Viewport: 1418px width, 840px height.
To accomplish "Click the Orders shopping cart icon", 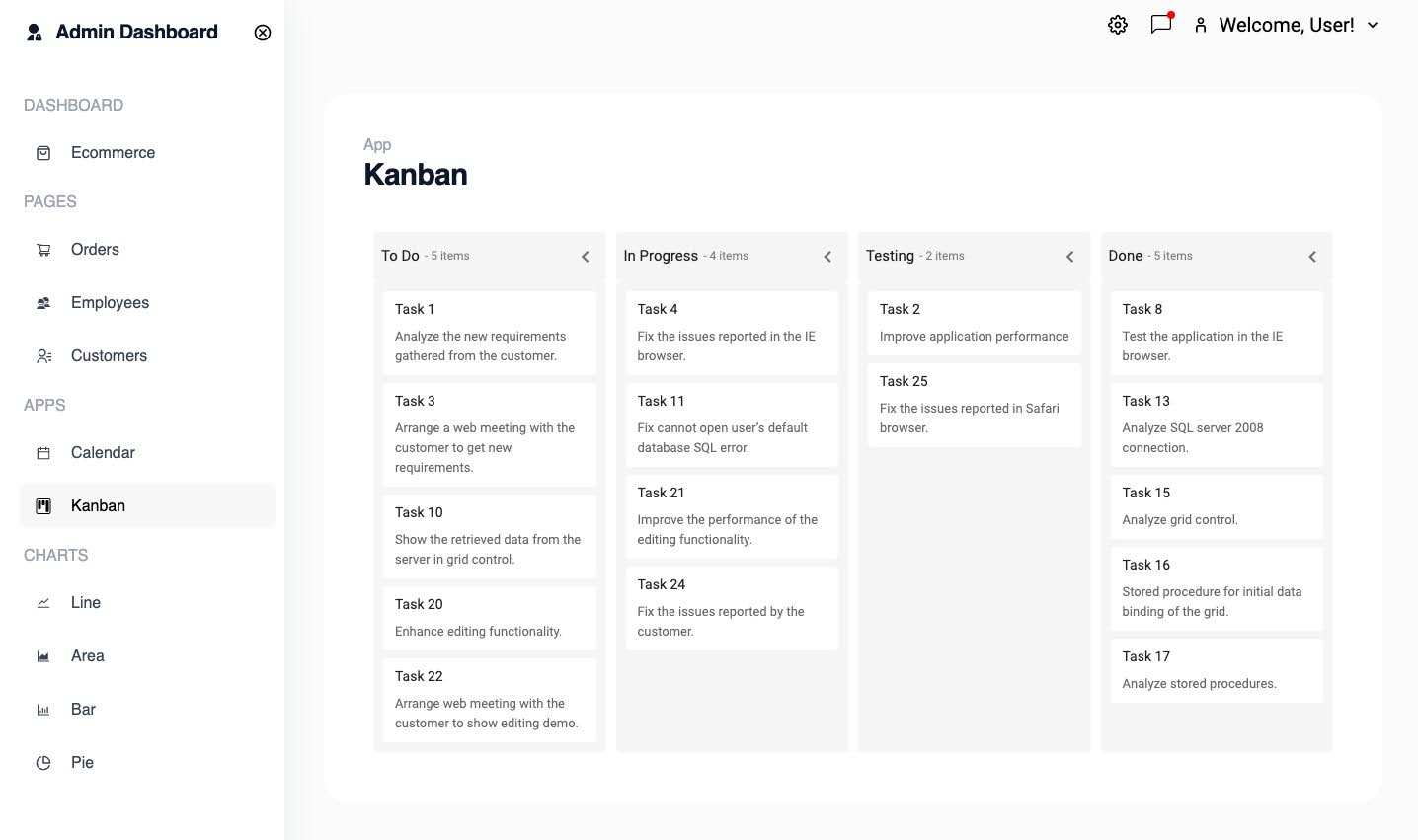I will (42, 250).
